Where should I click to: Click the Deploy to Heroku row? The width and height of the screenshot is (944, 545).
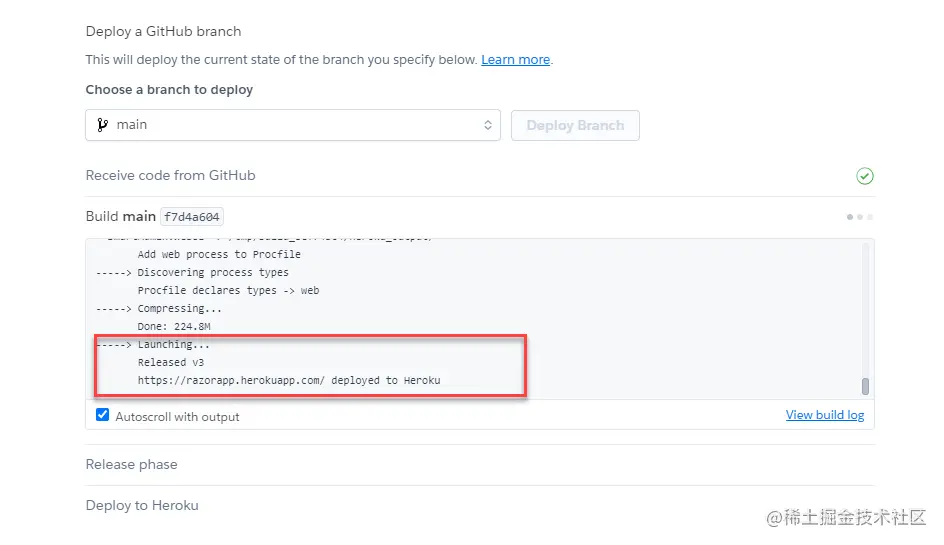coord(479,505)
